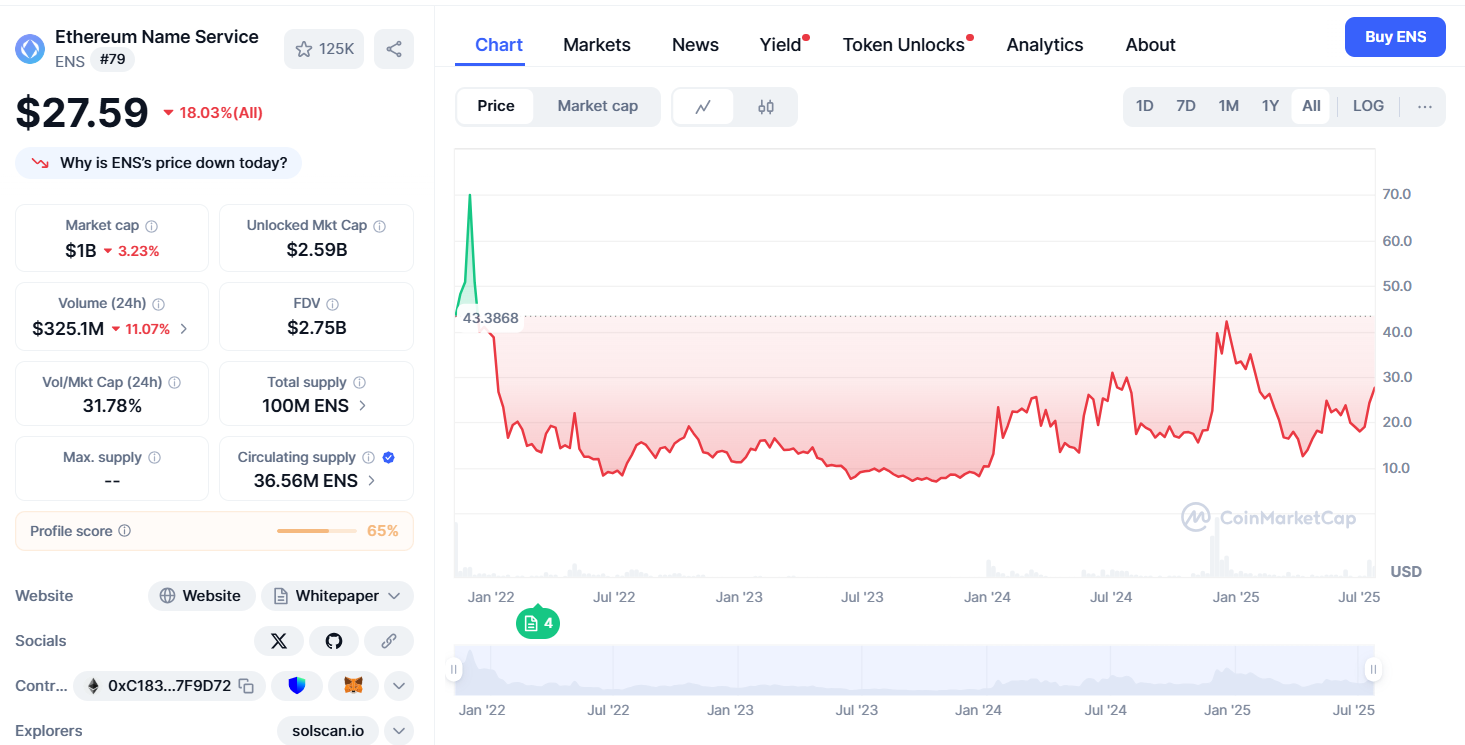Expand Circulating supply 36.56M ENS arrow
Viewport: 1465px width, 745px height.
point(371,481)
